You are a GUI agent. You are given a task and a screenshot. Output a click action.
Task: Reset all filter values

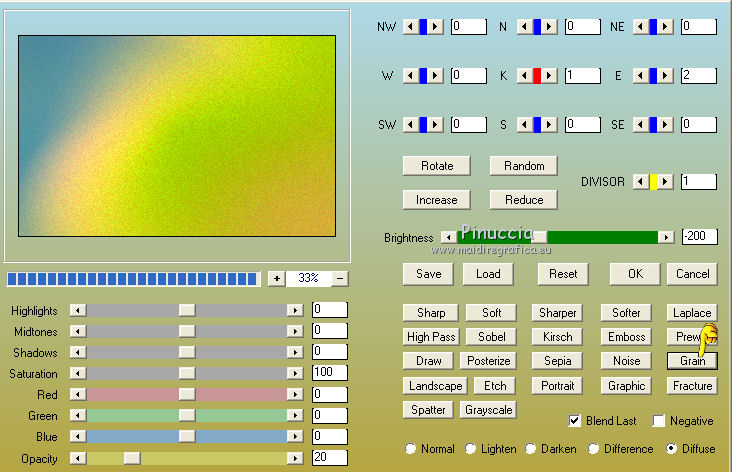pyautogui.click(x=563, y=274)
